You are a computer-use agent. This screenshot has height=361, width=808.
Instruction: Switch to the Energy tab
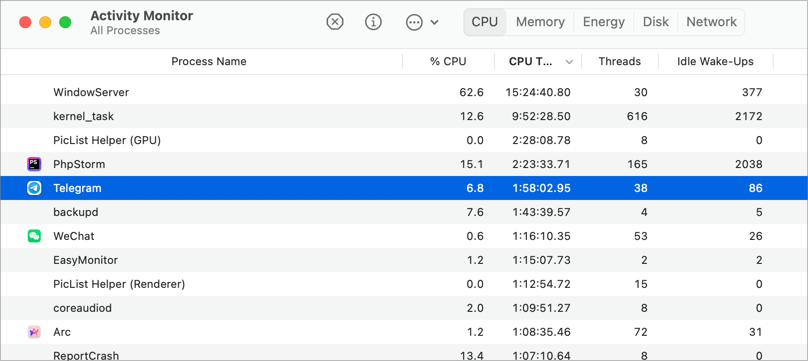tap(603, 22)
